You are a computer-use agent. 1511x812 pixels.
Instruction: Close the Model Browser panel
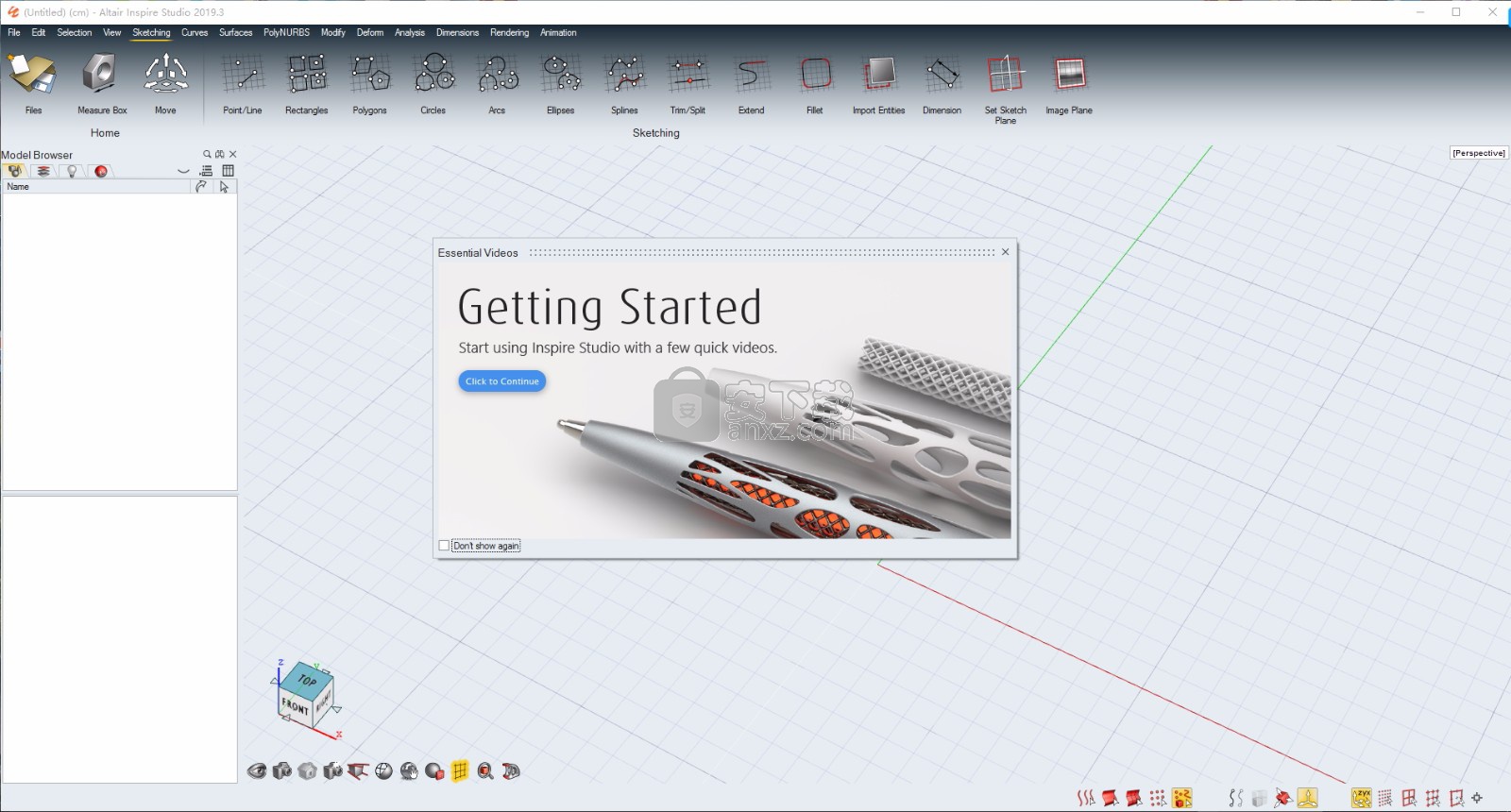point(232,154)
